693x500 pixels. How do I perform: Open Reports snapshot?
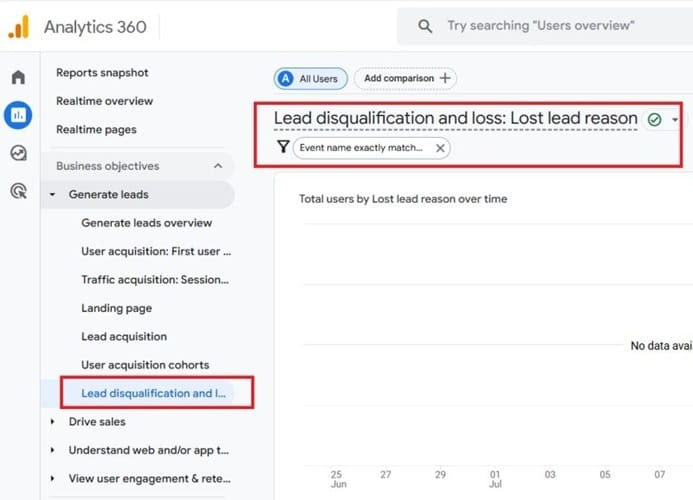click(x=102, y=73)
